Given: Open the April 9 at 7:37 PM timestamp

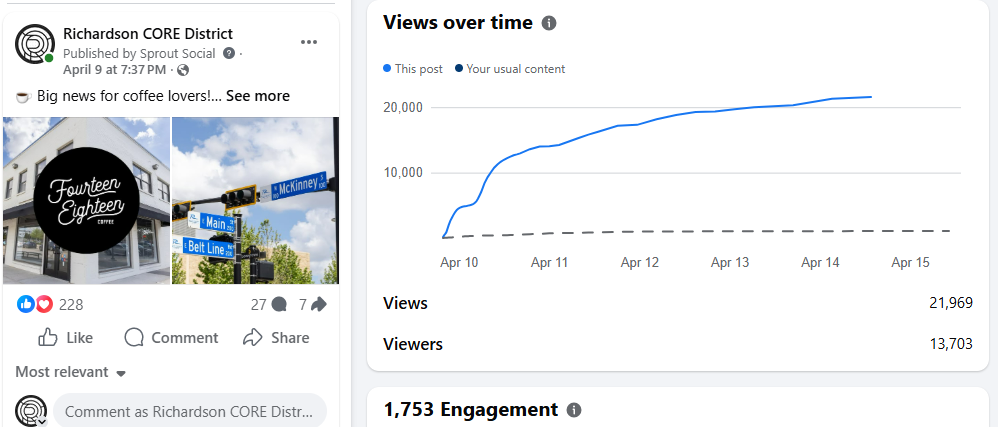Looking at the screenshot, I should tap(115, 69).
